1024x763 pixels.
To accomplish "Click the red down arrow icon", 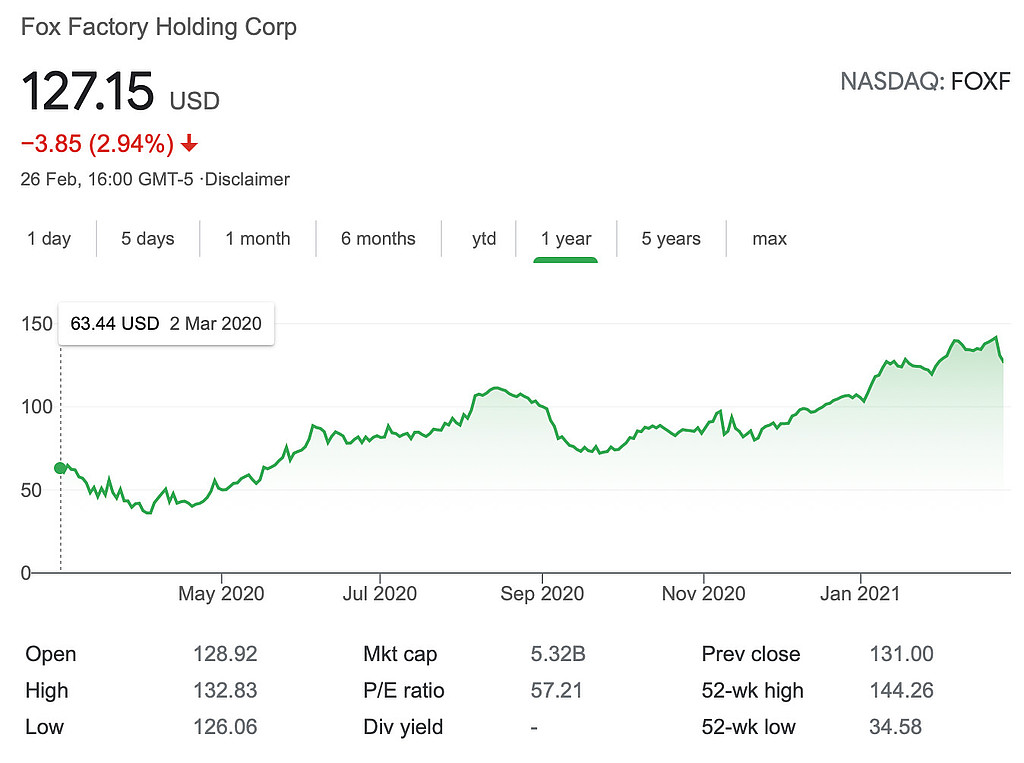I will (x=189, y=145).
